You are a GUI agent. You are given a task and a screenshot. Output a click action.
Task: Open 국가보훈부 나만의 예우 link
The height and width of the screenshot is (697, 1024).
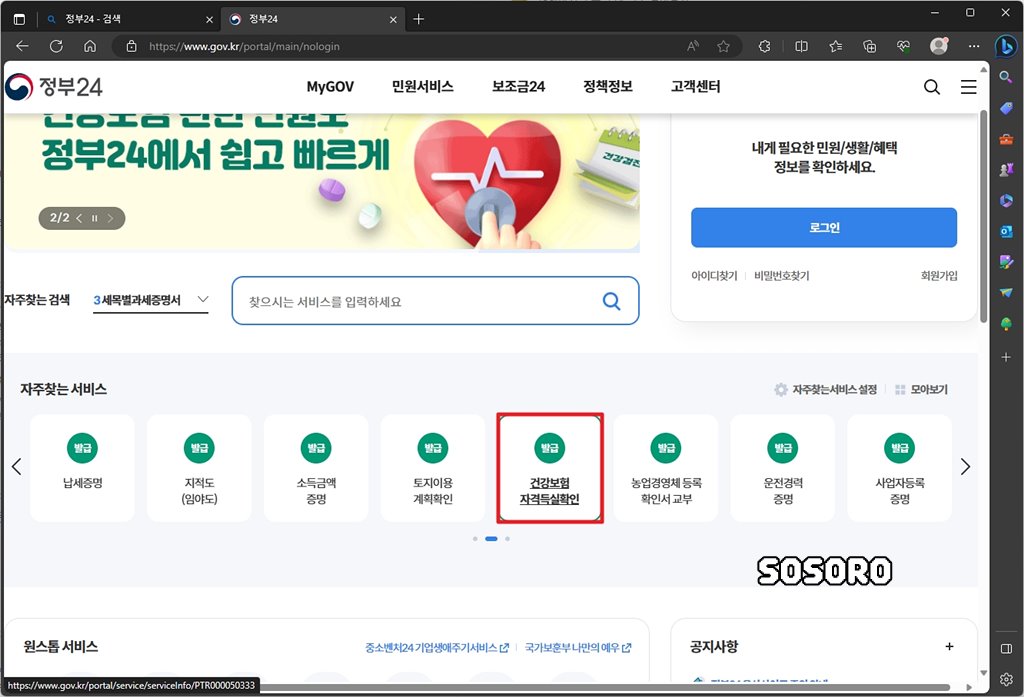tap(578, 647)
